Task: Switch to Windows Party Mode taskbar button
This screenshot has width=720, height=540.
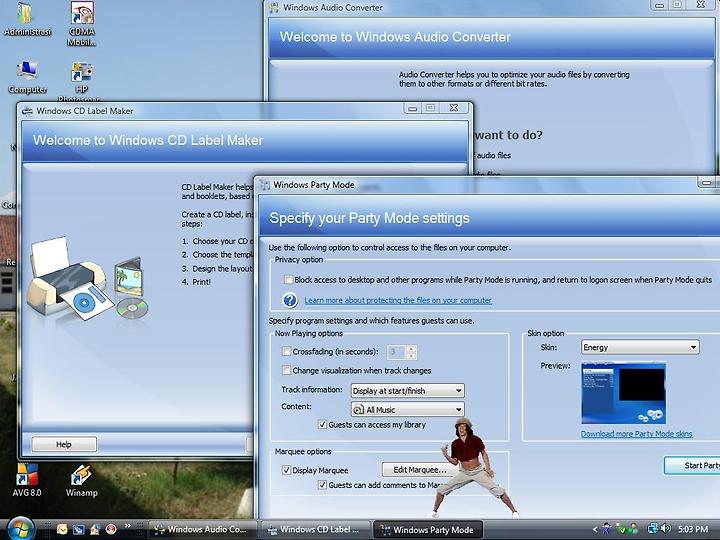Action: 428,529
